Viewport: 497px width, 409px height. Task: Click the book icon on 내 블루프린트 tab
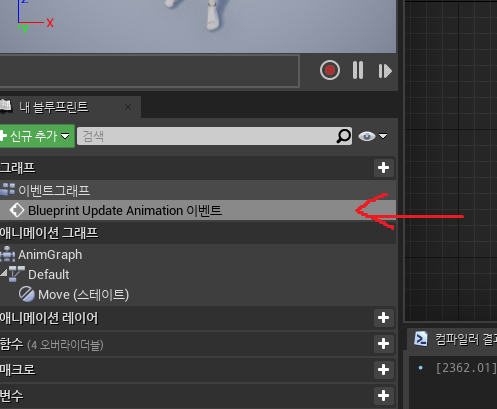click(x=6, y=106)
